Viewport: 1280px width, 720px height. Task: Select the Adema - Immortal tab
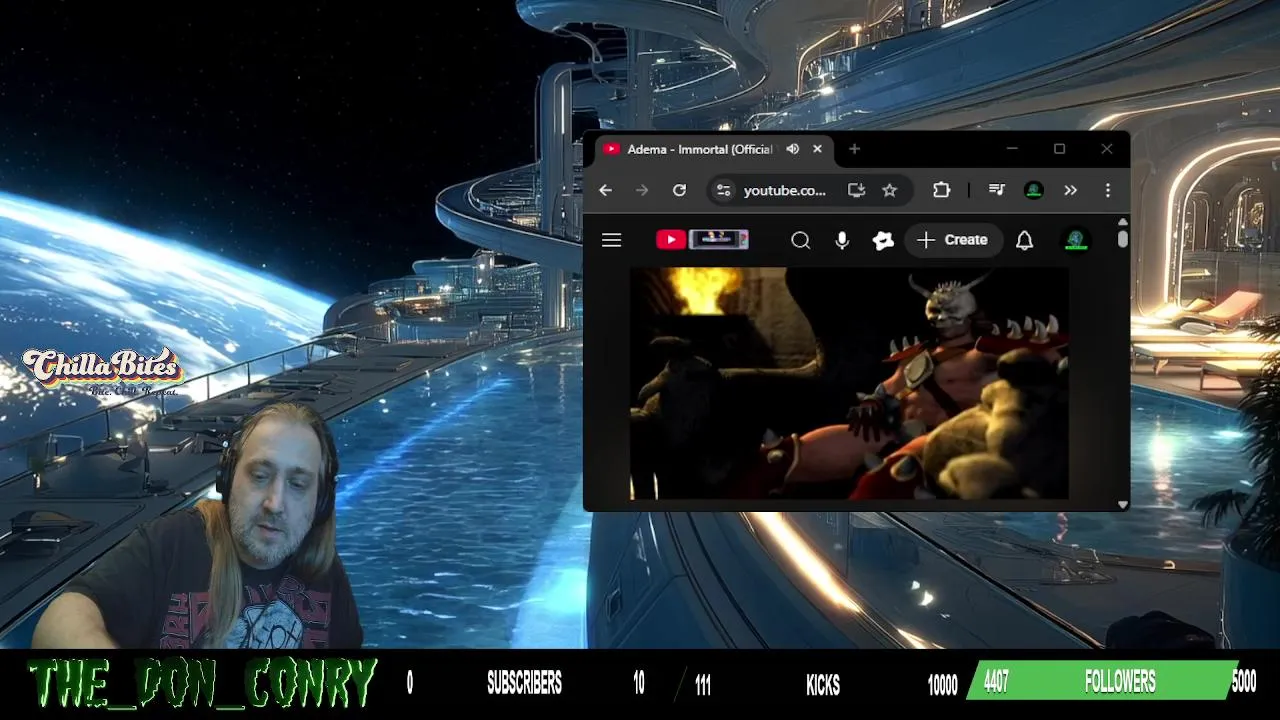[700, 149]
